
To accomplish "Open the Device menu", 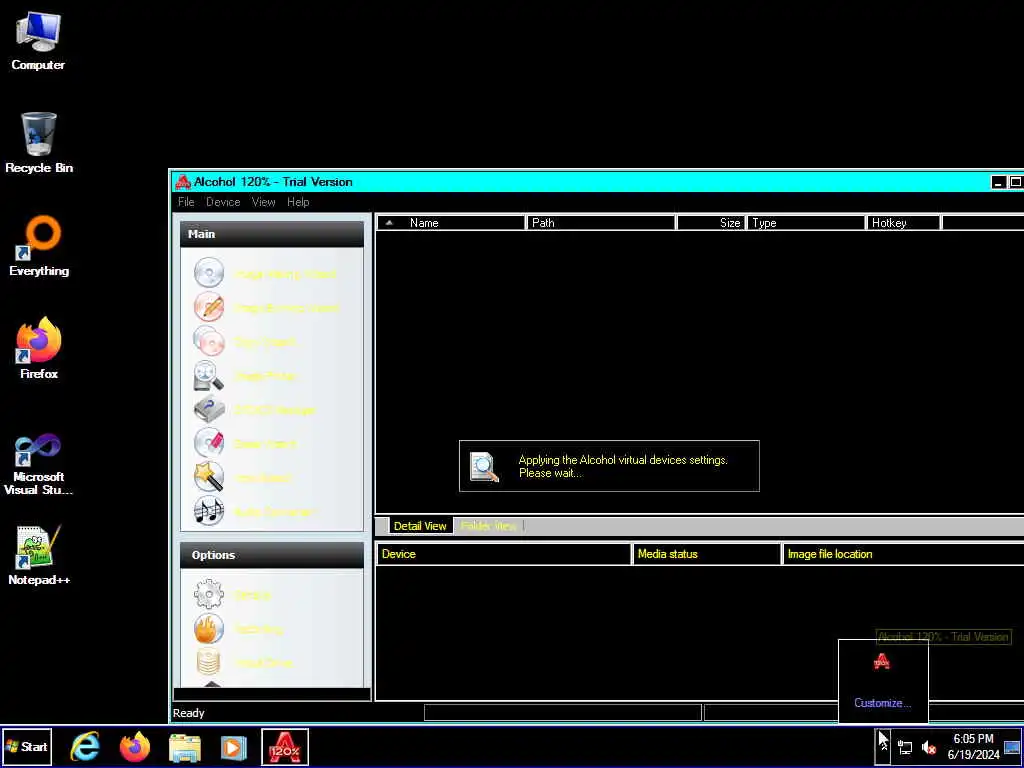I will tap(223, 202).
